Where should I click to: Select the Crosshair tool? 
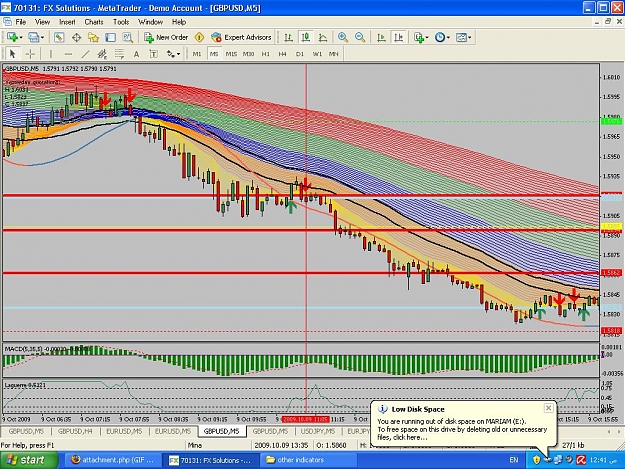point(30,54)
